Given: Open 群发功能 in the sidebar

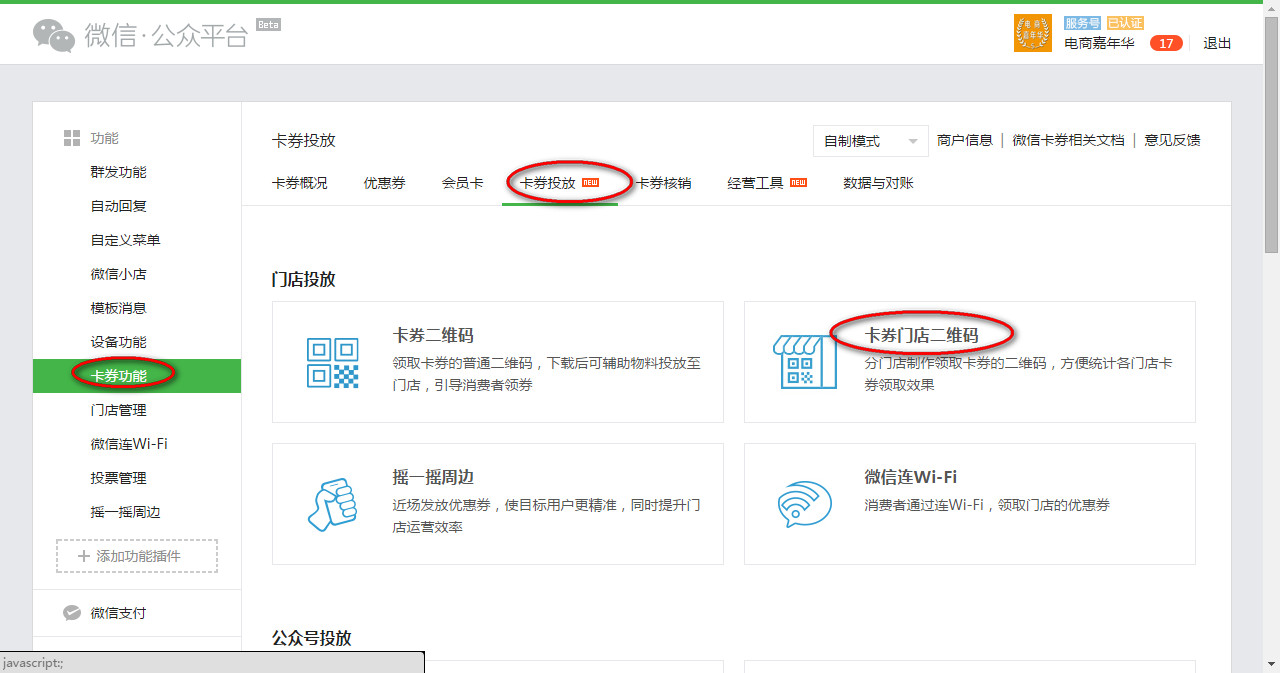Looking at the screenshot, I should (118, 172).
